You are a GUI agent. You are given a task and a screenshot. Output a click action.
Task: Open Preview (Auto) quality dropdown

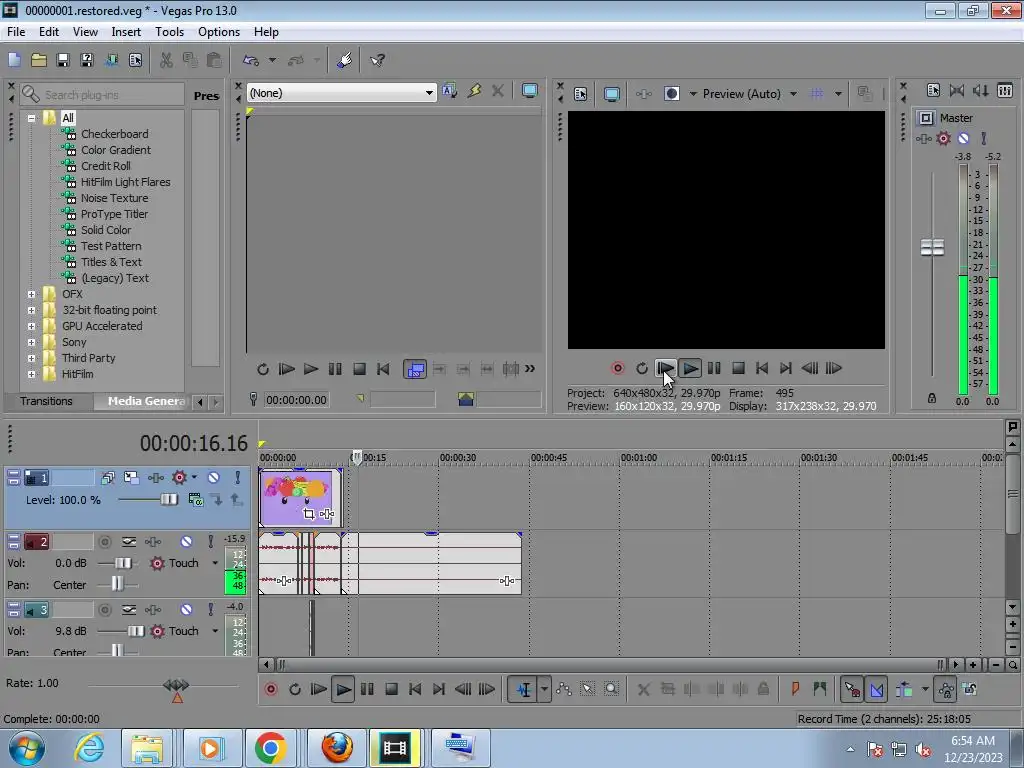(x=793, y=93)
